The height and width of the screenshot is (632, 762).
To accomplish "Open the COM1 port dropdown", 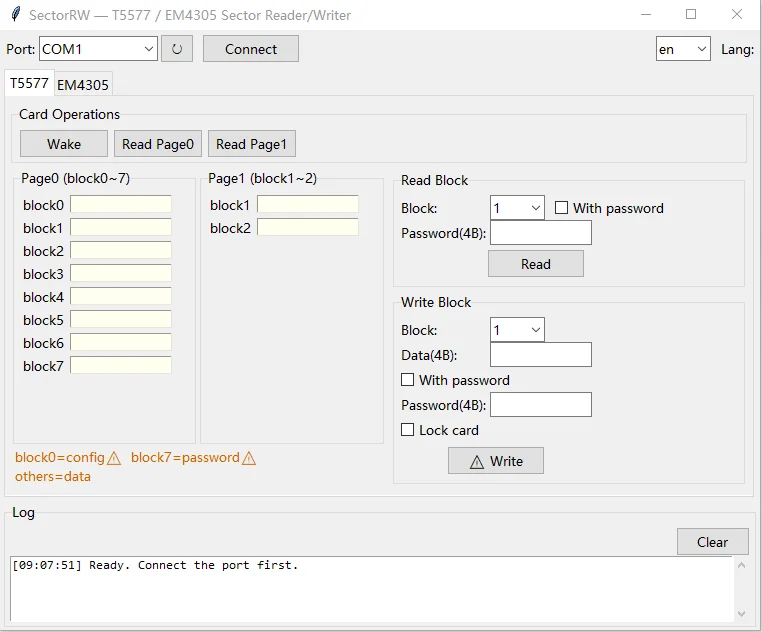I will (98, 49).
